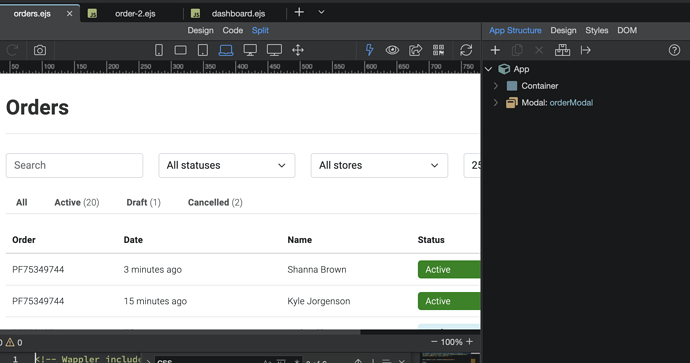Open the App Structure panel tab
Screen dimensions: 690x363
(515, 30)
